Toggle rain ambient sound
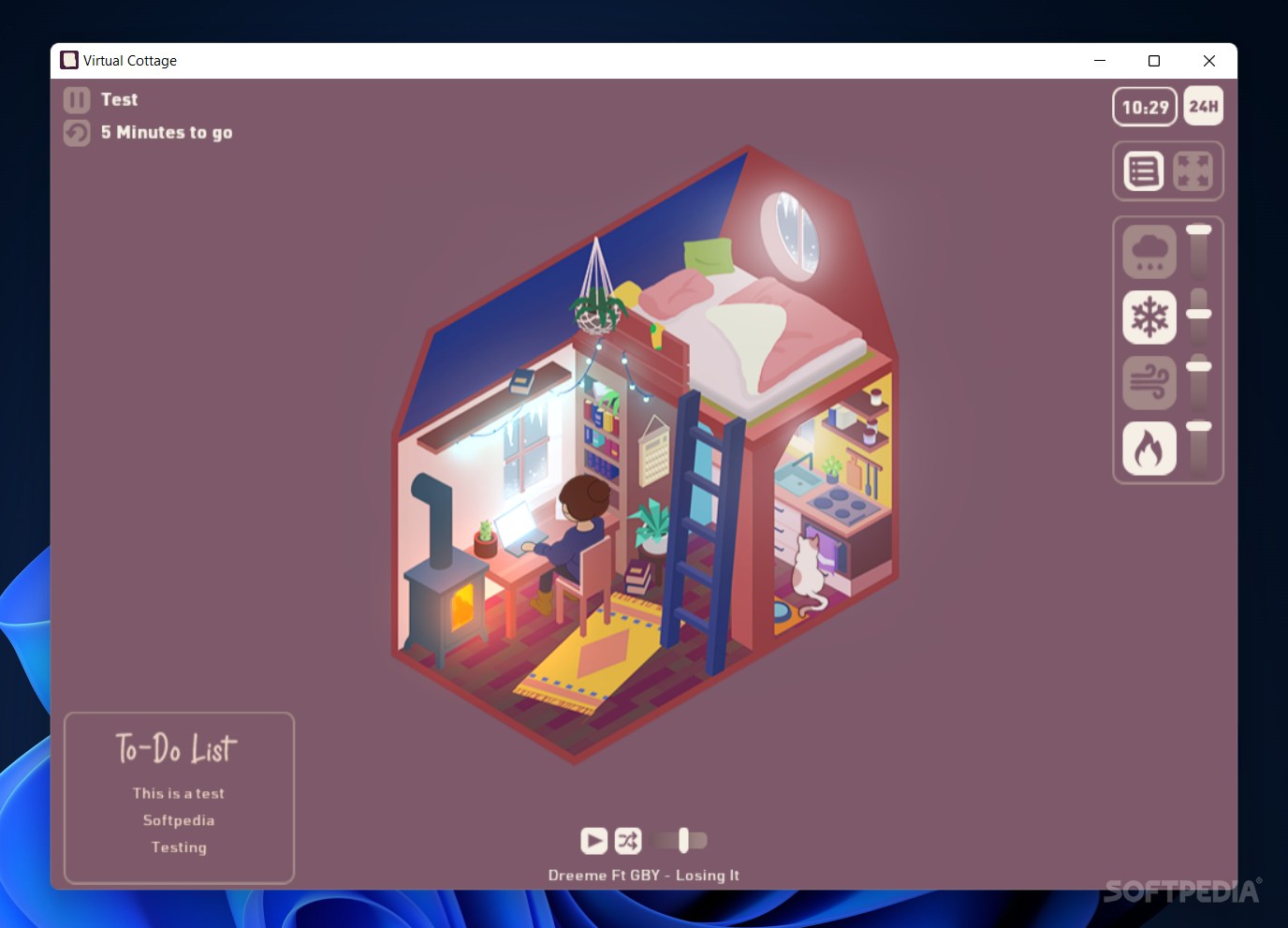The width and height of the screenshot is (1288, 928). click(x=1149, y=251)
